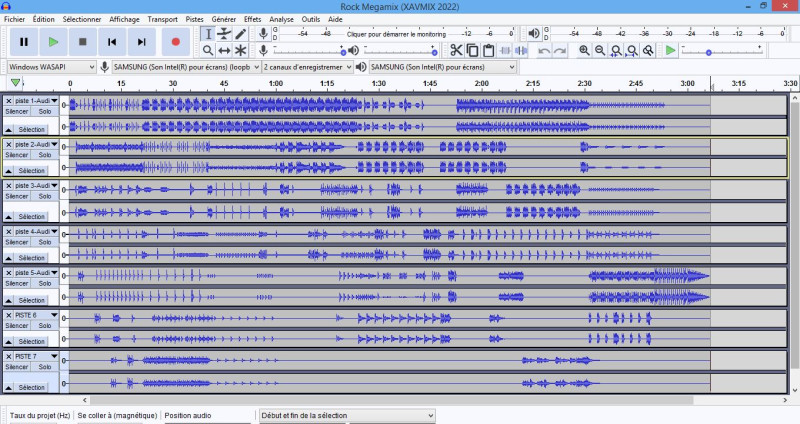Close PISTE 7 with its X button
Image resolution: width=800 pixels, height=424 pixels.
[9, 356]
